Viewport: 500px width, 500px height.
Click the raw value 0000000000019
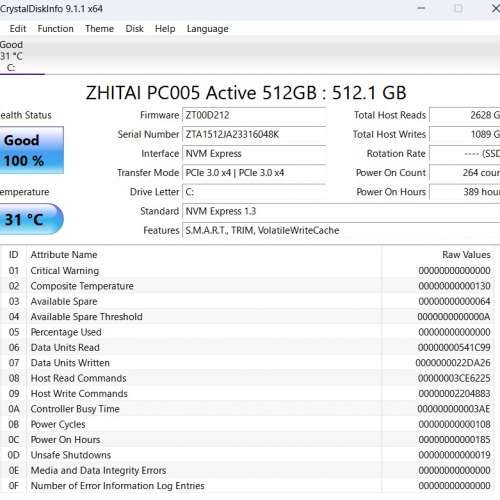point(454,455)
